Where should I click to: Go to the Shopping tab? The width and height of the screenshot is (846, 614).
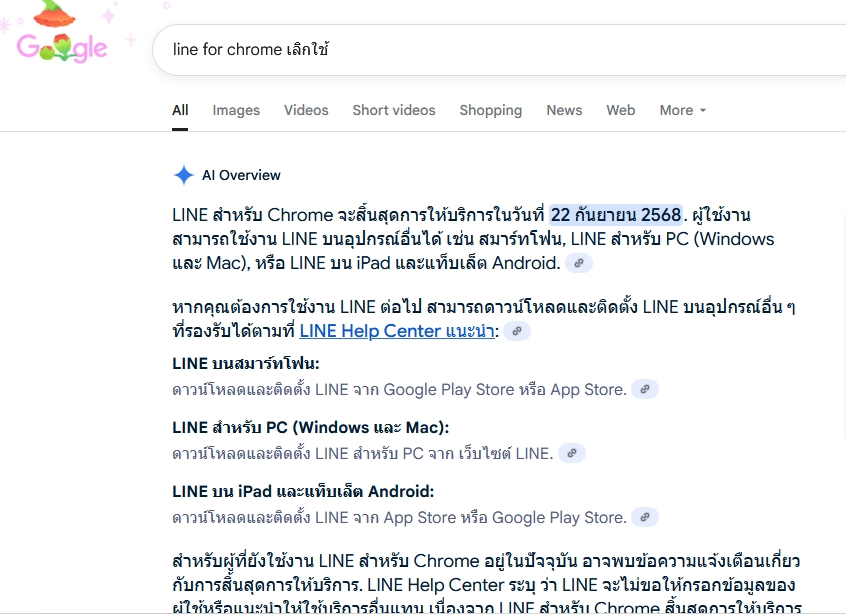490,110
